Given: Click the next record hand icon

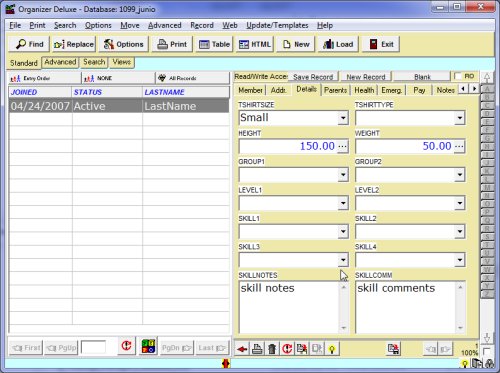Looking at the screenshot, I should point(445,349).
